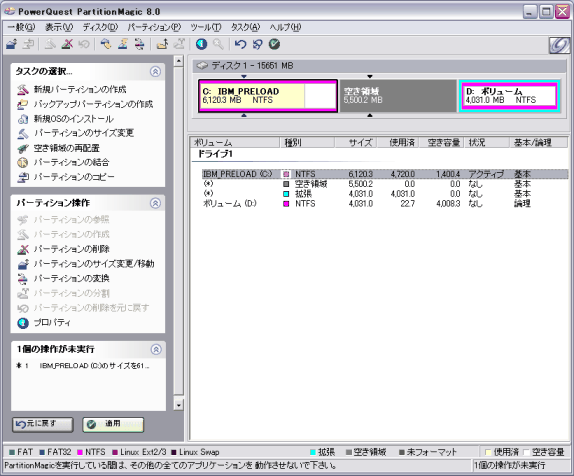The image size is (574, 476).
Task: Select the C: IBM_PRELOAD block in disk map
Action: (x=268, y=96)
